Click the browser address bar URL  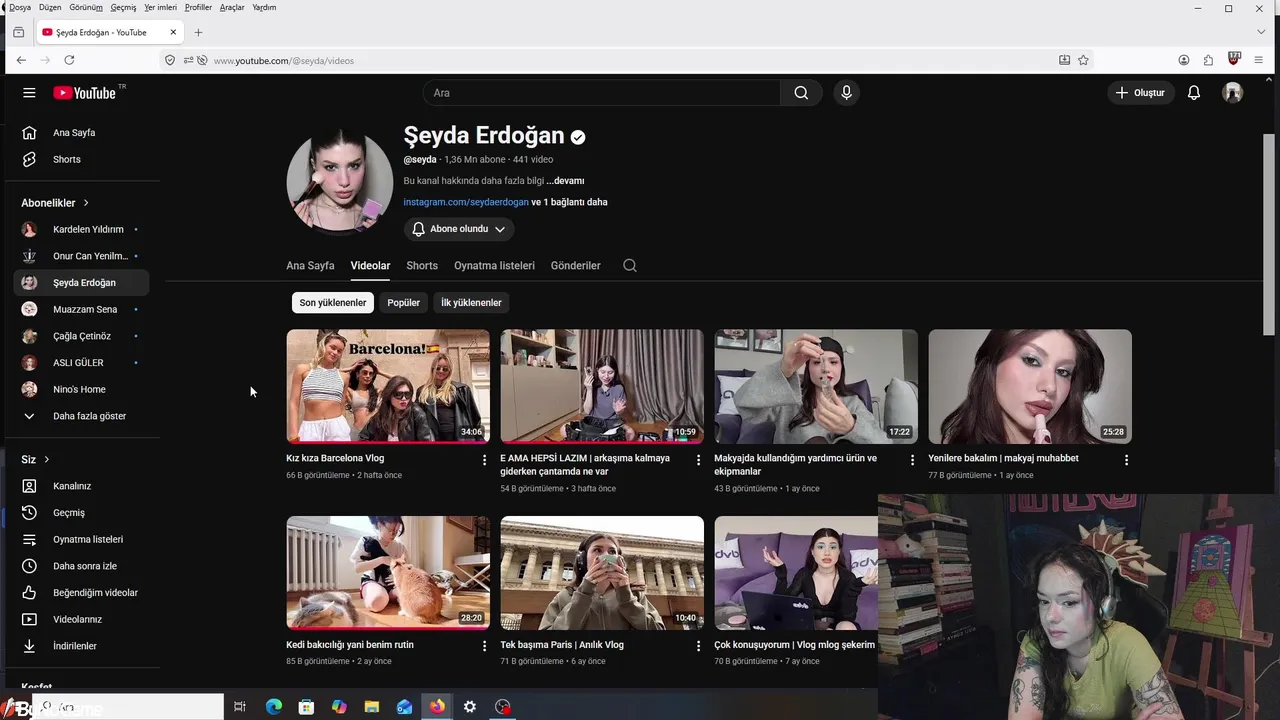point(284,61)
